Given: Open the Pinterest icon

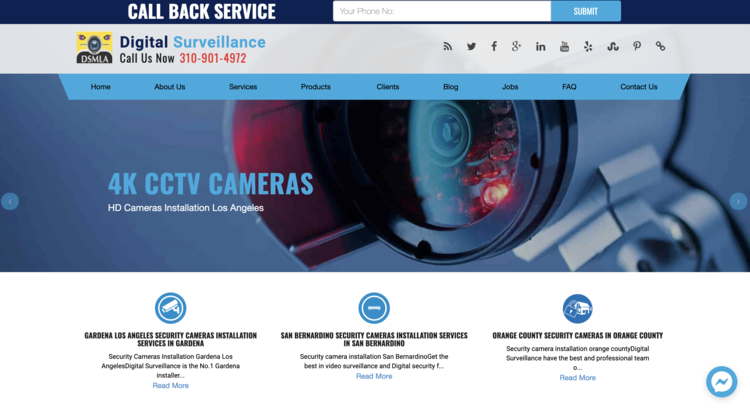Looking at the screenshot, I should (637, 46).
